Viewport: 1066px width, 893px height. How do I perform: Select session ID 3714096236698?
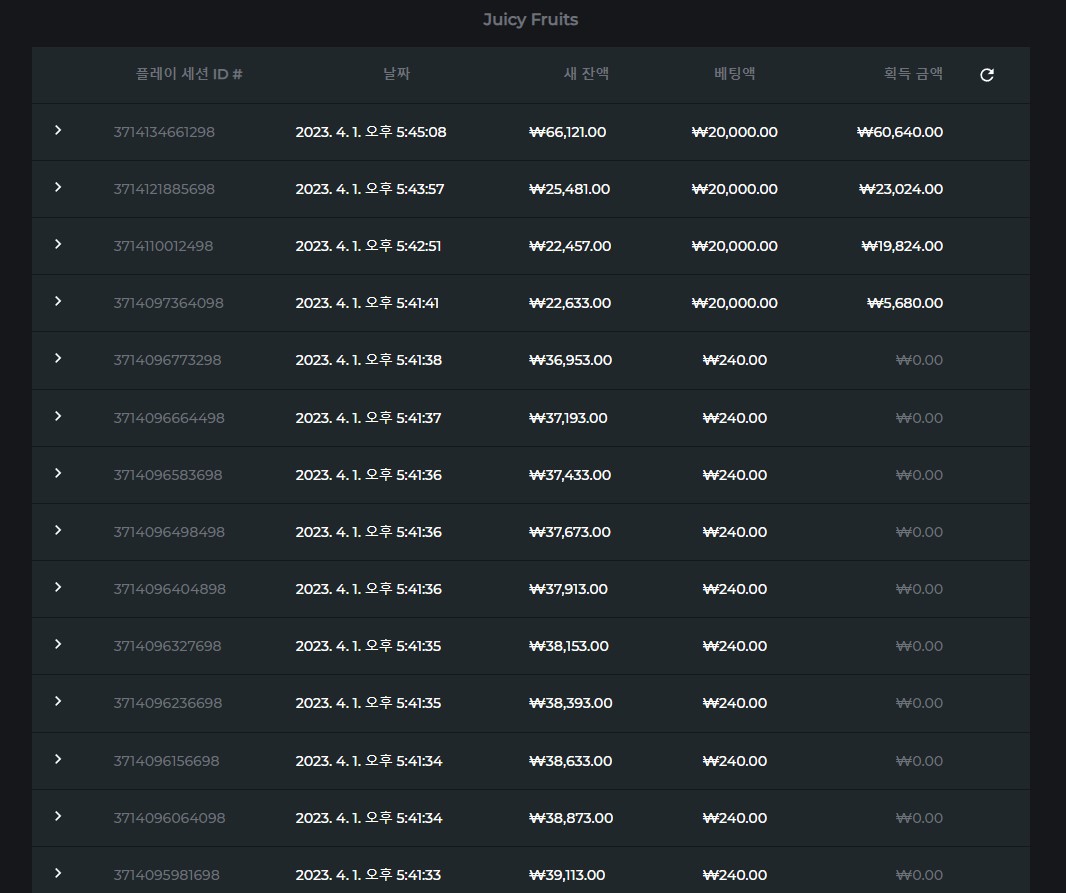(168, 703)
